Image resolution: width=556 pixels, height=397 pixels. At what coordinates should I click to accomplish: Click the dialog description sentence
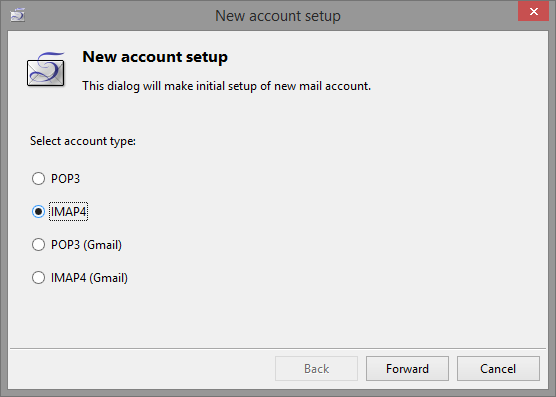tap(227, 86)
